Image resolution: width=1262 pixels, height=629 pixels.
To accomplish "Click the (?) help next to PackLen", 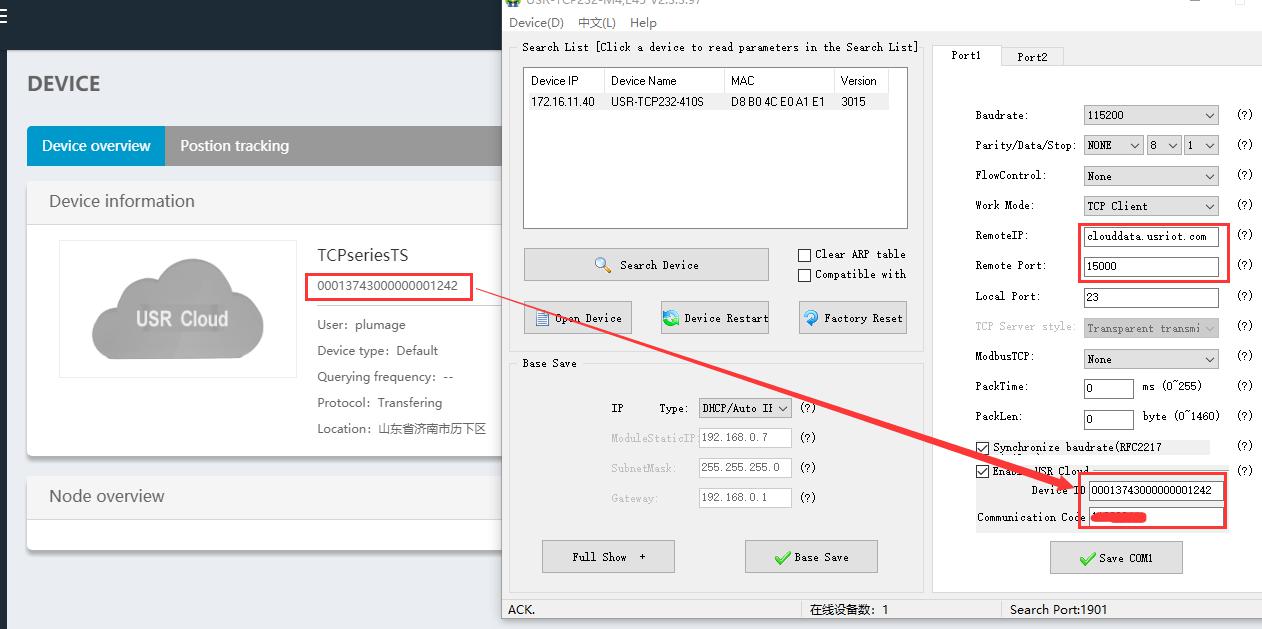I will [x=1245, y=416].
